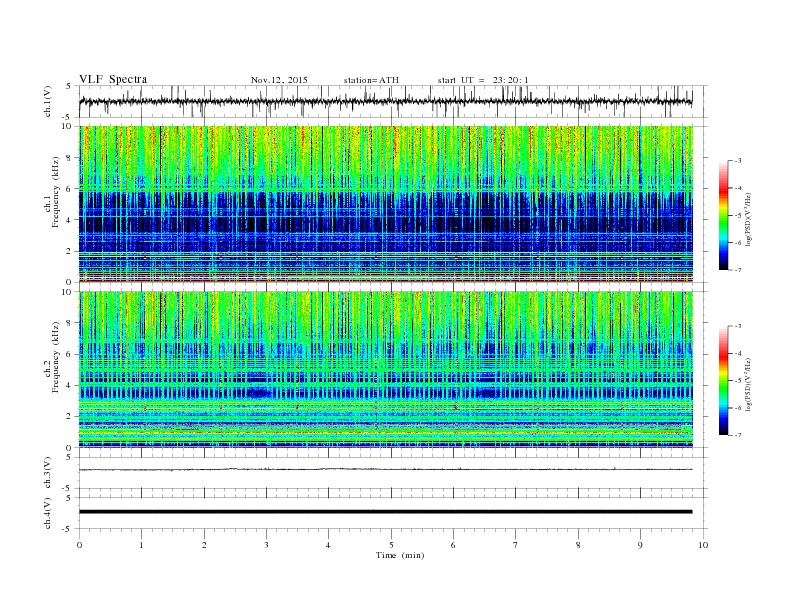Click the "ch.1(V)" waveform axis label

tap(48, 101)
